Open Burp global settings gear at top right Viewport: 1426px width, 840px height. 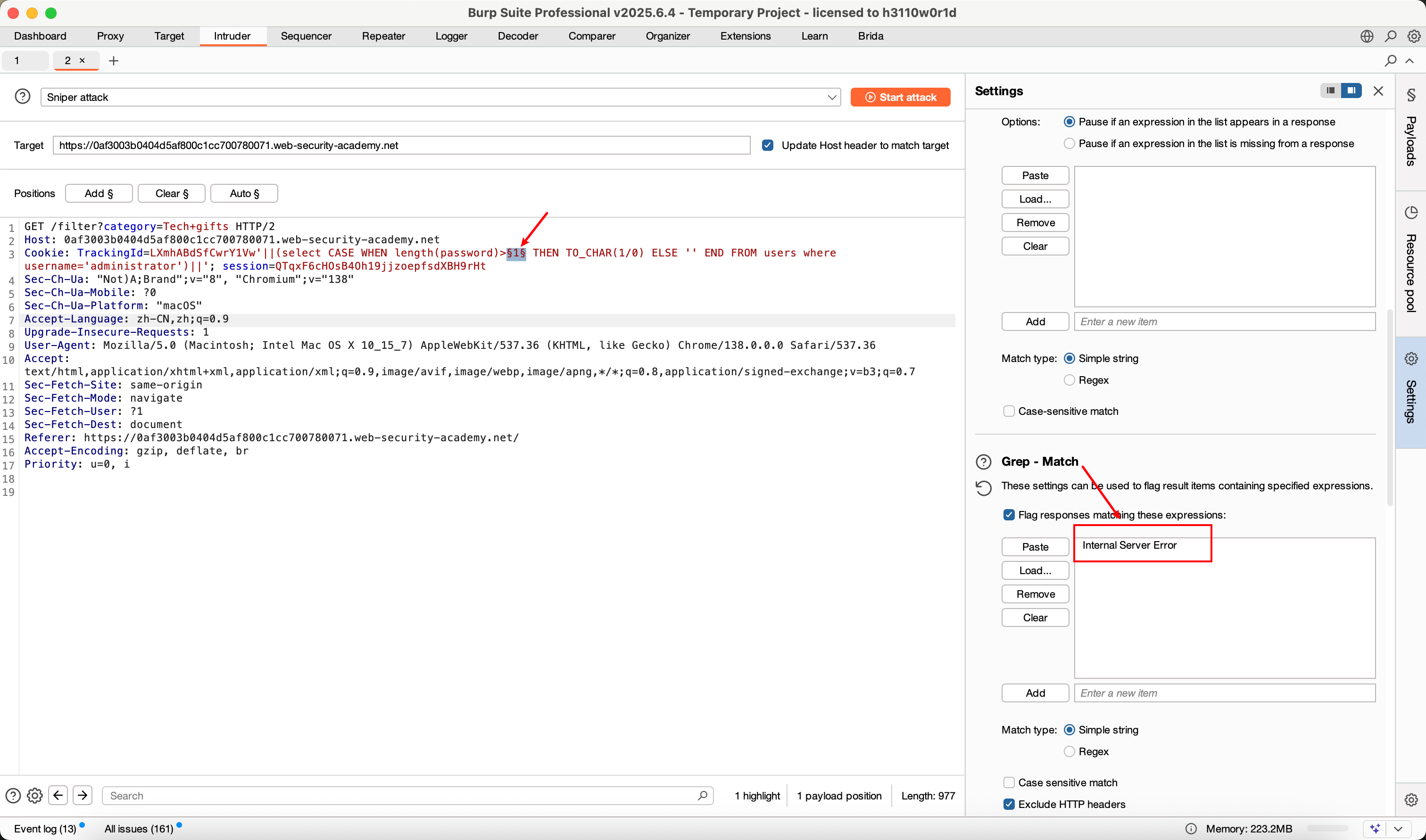tap(1414, 36)
